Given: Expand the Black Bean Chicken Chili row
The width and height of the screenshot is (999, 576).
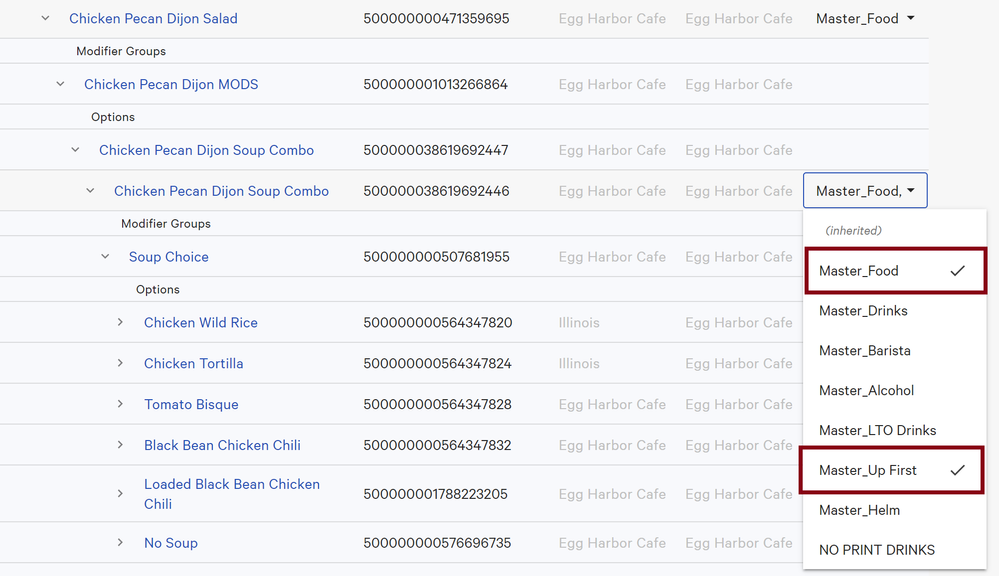Looking at the screenshot, I should click(120, 445).
